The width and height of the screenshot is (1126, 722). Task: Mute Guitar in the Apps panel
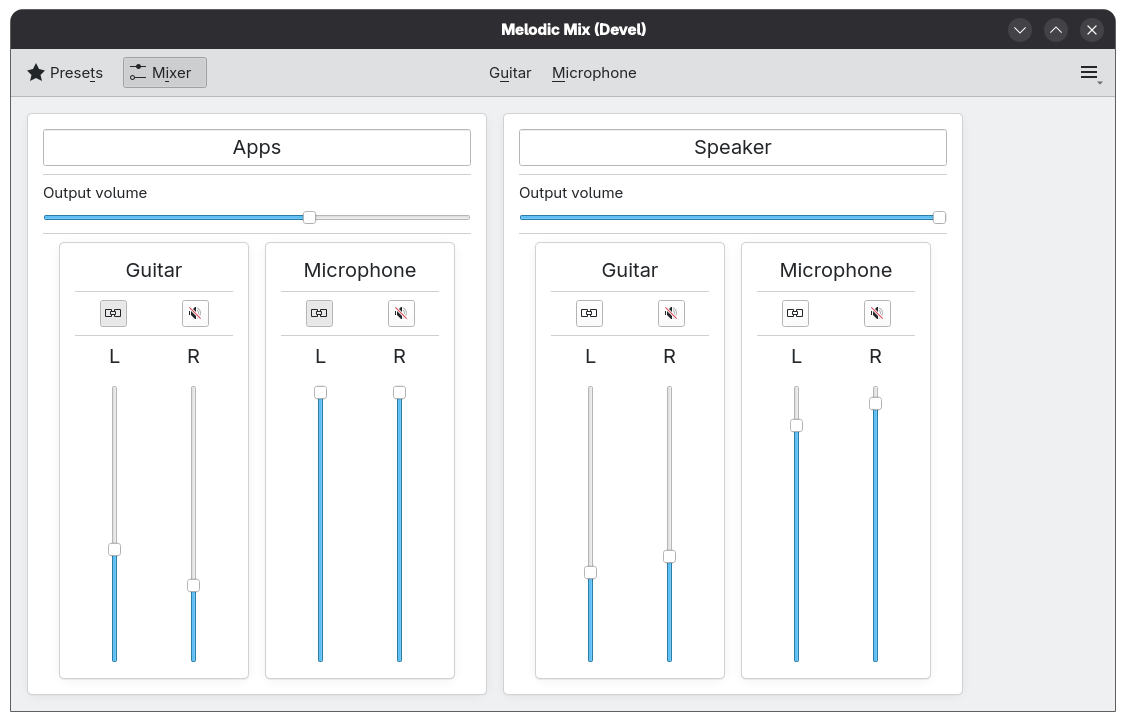(195, 314)
